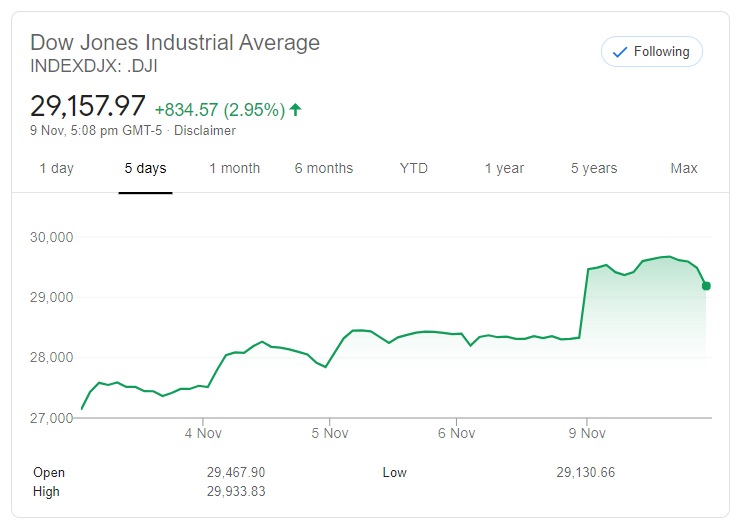Click the 5 Nov date label
The height and width of the screenshot is (526, 739).
click(x=330, y=433)
